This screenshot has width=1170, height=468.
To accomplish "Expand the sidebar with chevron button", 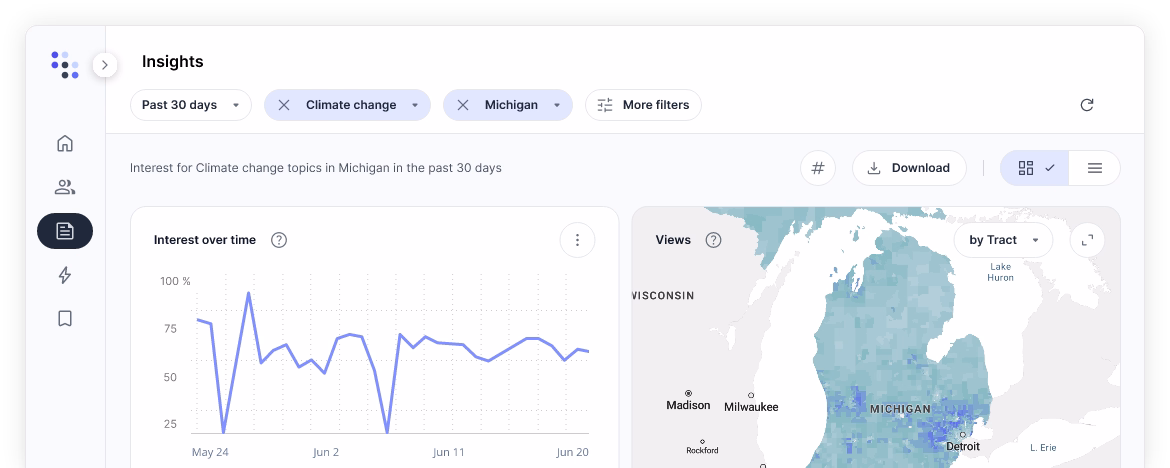I will 104,65.
